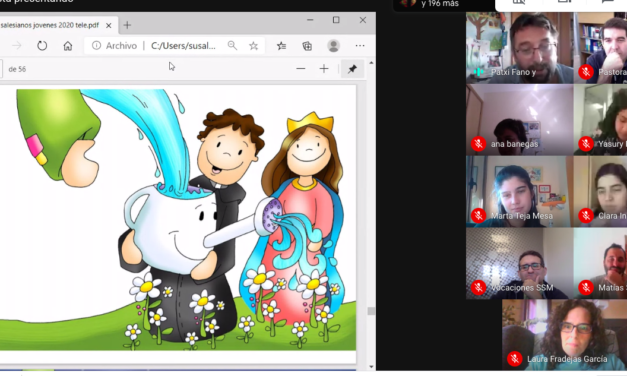
Task: Click muted mic icon on Clara tile
Action: pyautogui.click(x=586, y=216)
